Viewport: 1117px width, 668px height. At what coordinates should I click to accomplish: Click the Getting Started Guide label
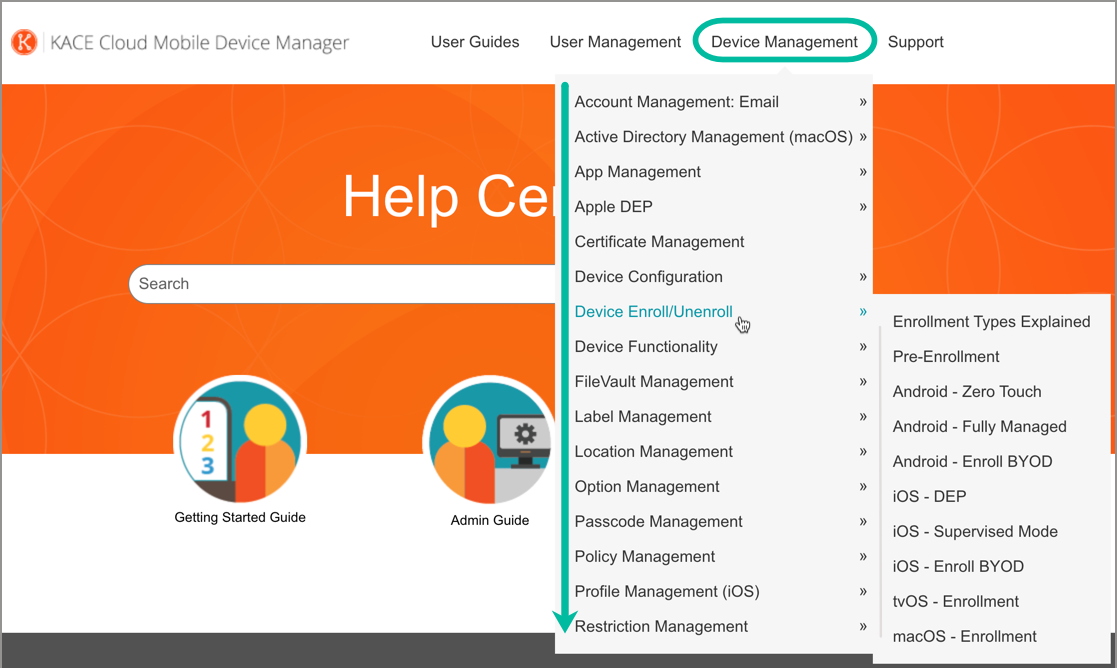point(240,518)
